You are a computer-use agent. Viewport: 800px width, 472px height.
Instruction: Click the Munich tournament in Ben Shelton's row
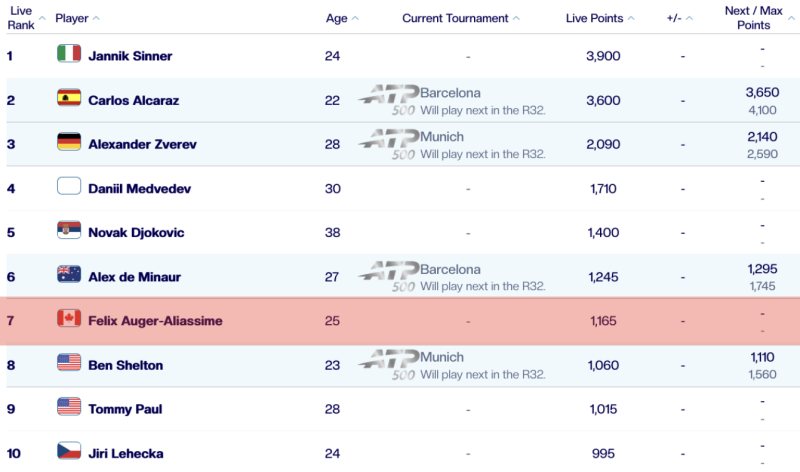point(442,357)
